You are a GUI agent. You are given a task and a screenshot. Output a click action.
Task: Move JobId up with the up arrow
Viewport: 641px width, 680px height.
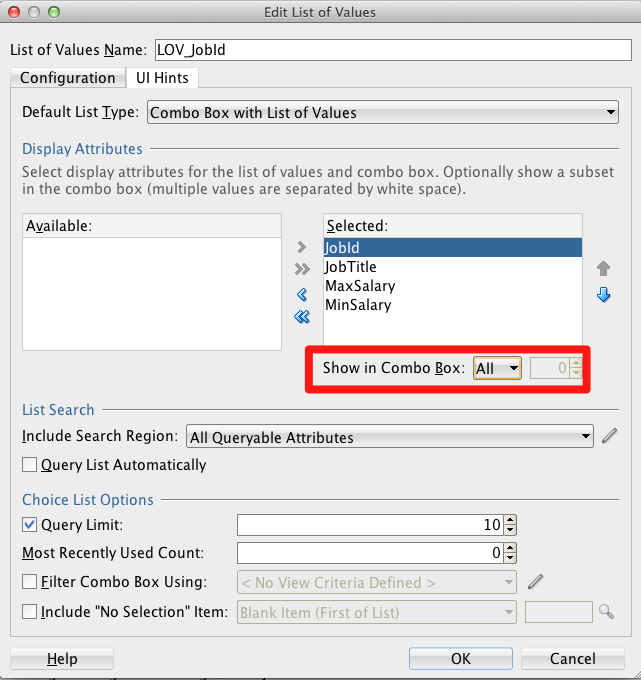pyautogui.click(x=603, y=268)
